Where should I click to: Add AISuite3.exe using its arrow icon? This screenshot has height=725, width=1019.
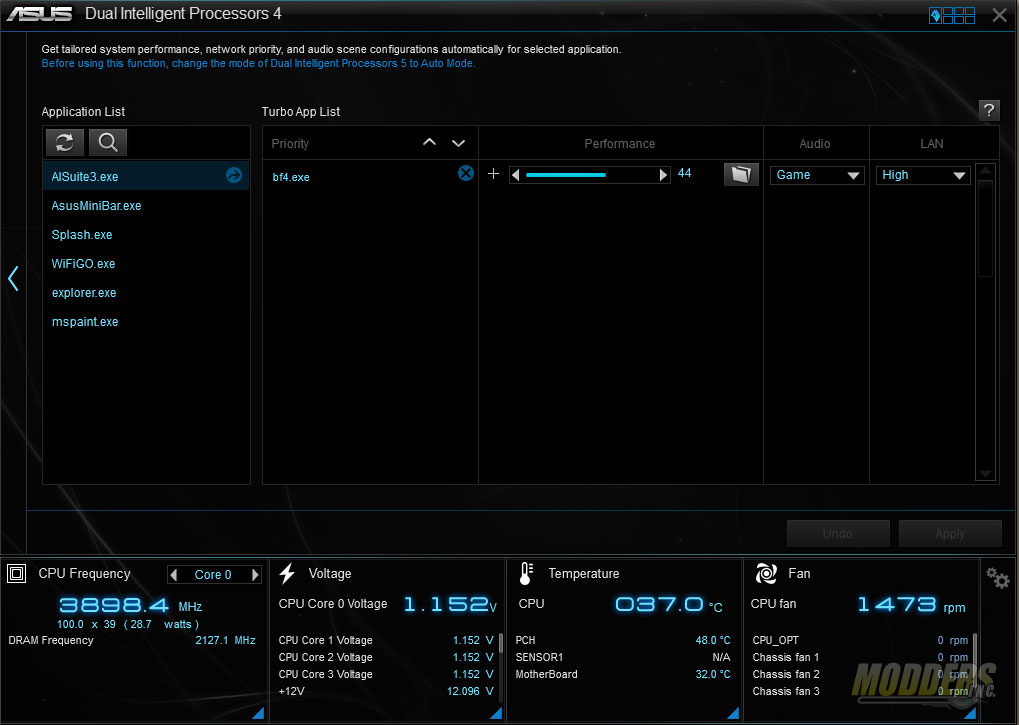coord(234,176)
